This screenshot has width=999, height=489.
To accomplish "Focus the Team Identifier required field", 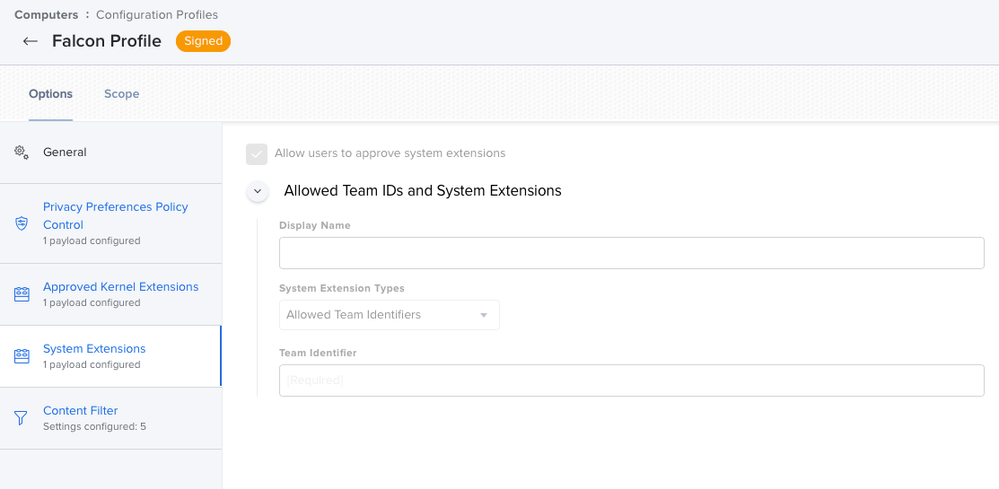I will 631,380.
